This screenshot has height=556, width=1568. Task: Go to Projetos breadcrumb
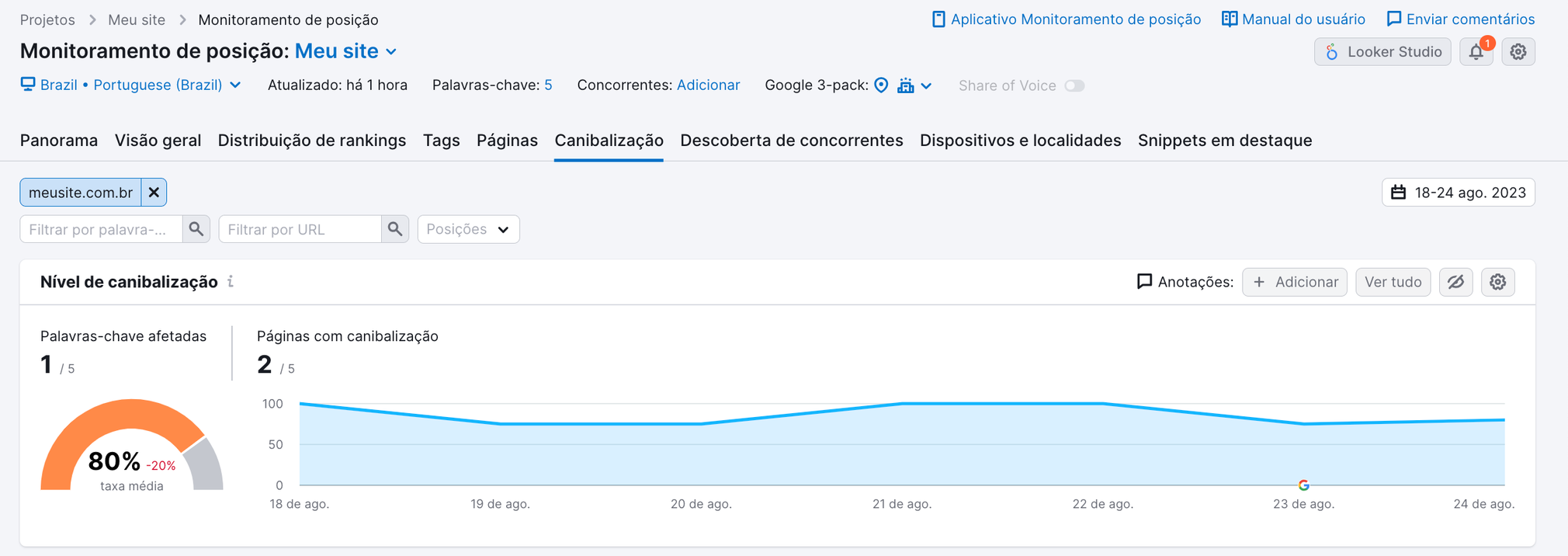tap(47, 19)
